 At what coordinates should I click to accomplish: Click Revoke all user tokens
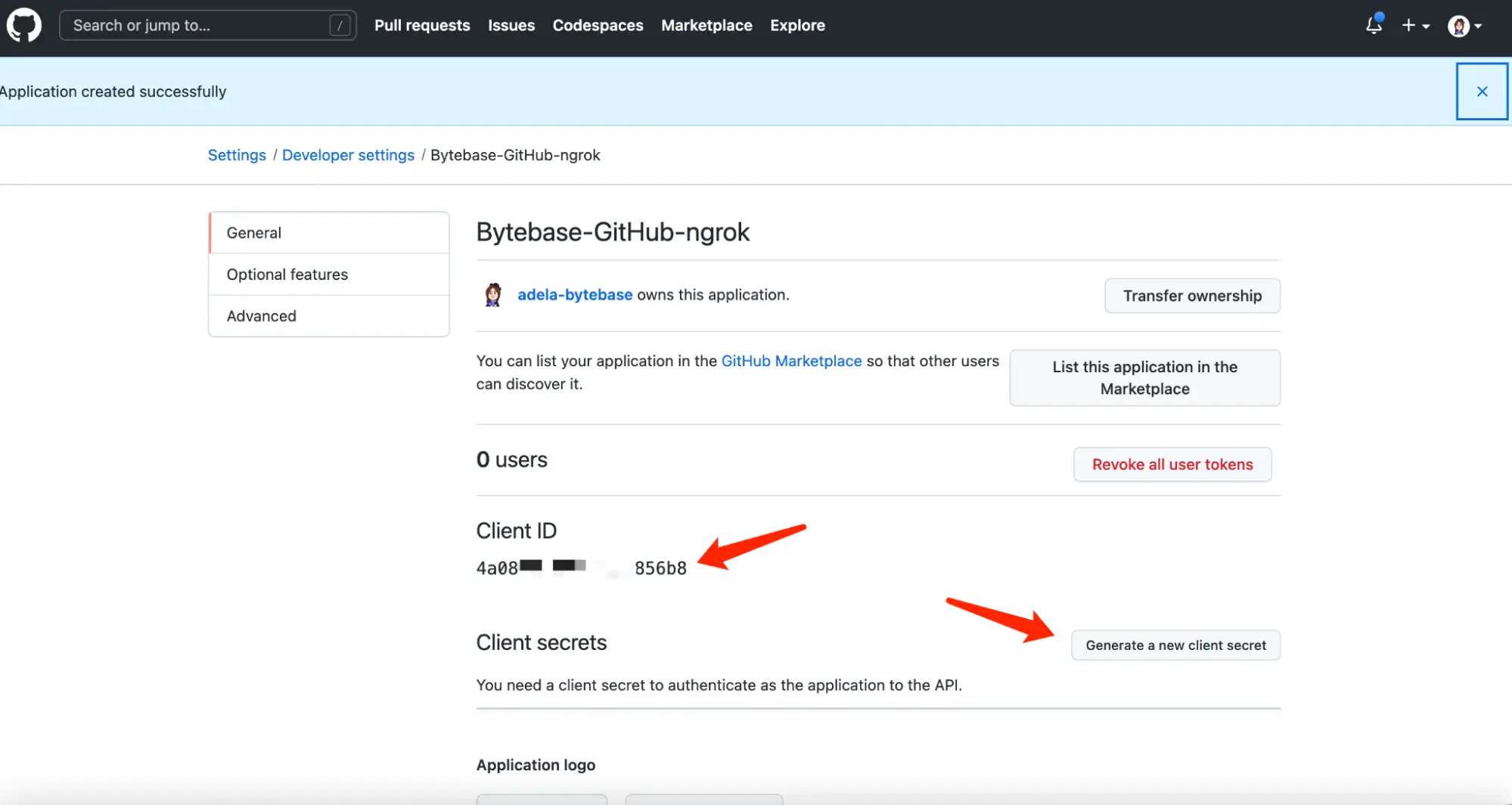coord(1172,464)
